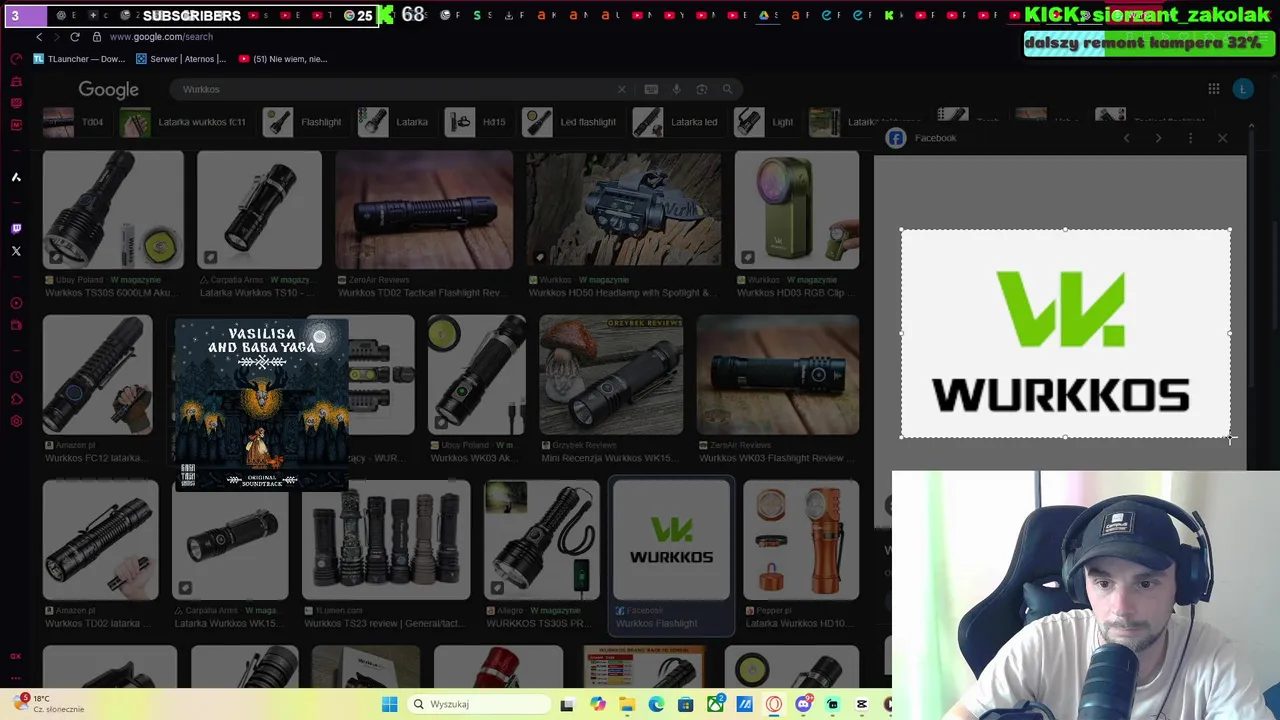Open Microsoft Edge from the taskbar

click(656, 704)
